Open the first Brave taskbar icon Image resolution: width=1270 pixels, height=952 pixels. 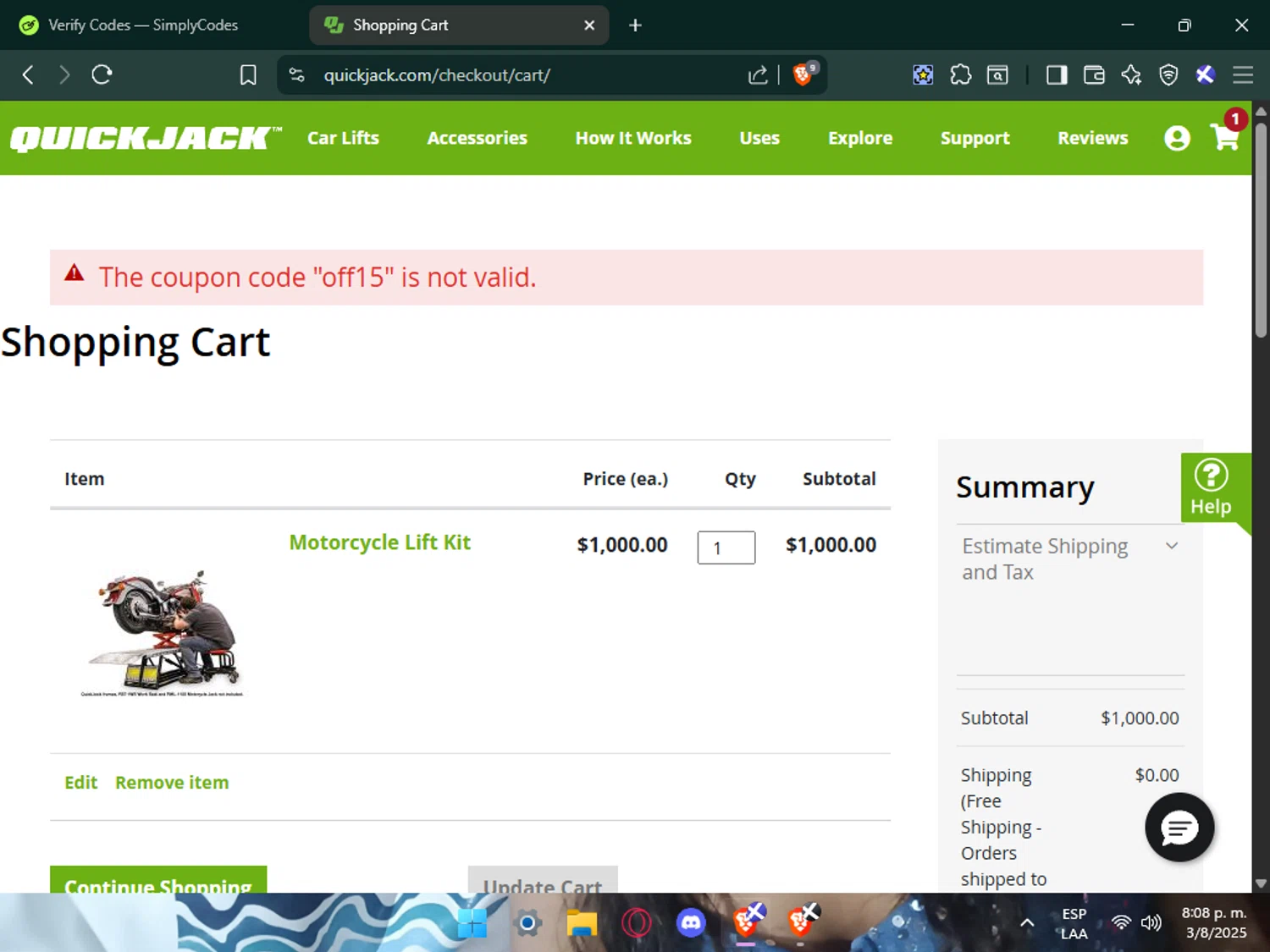pos(747,921)
